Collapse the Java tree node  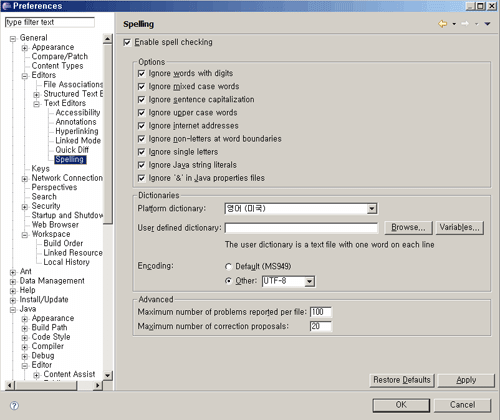point(13,310)
